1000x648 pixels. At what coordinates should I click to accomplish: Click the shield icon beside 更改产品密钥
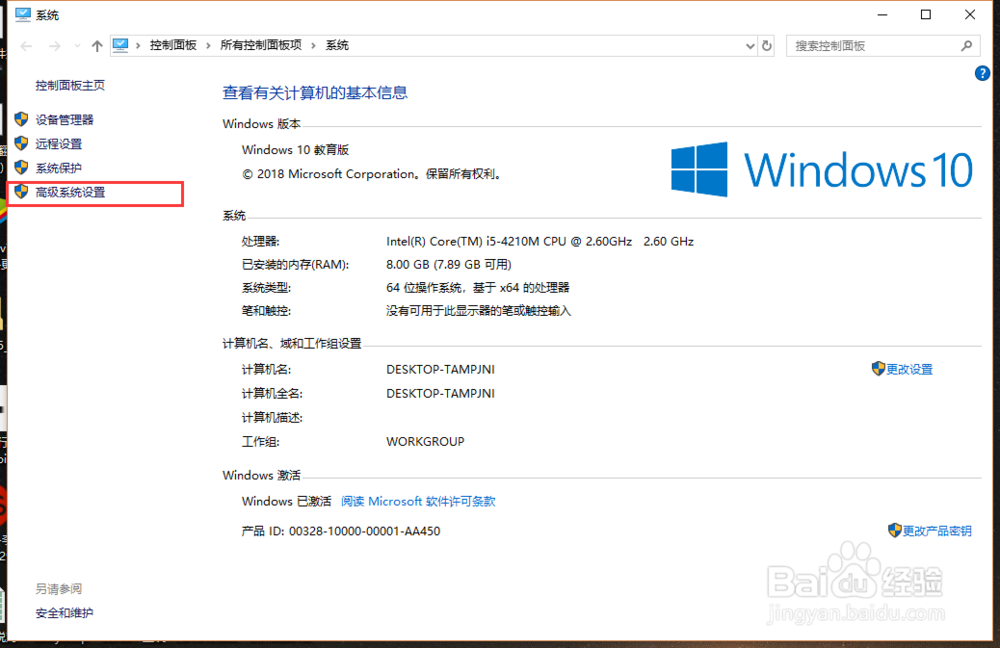pyautogui.click(x=894, y=530)
